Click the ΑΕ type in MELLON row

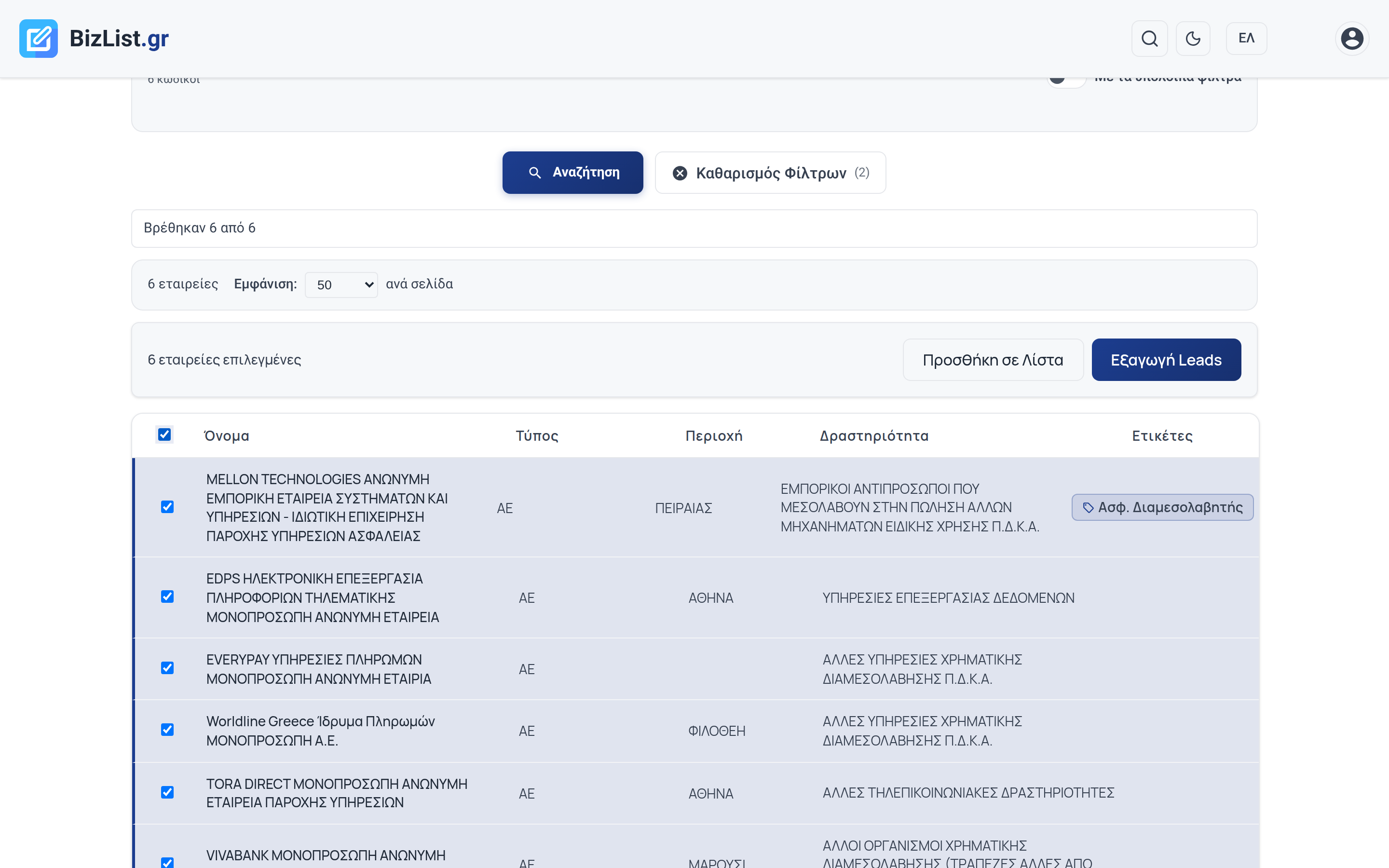504,508
